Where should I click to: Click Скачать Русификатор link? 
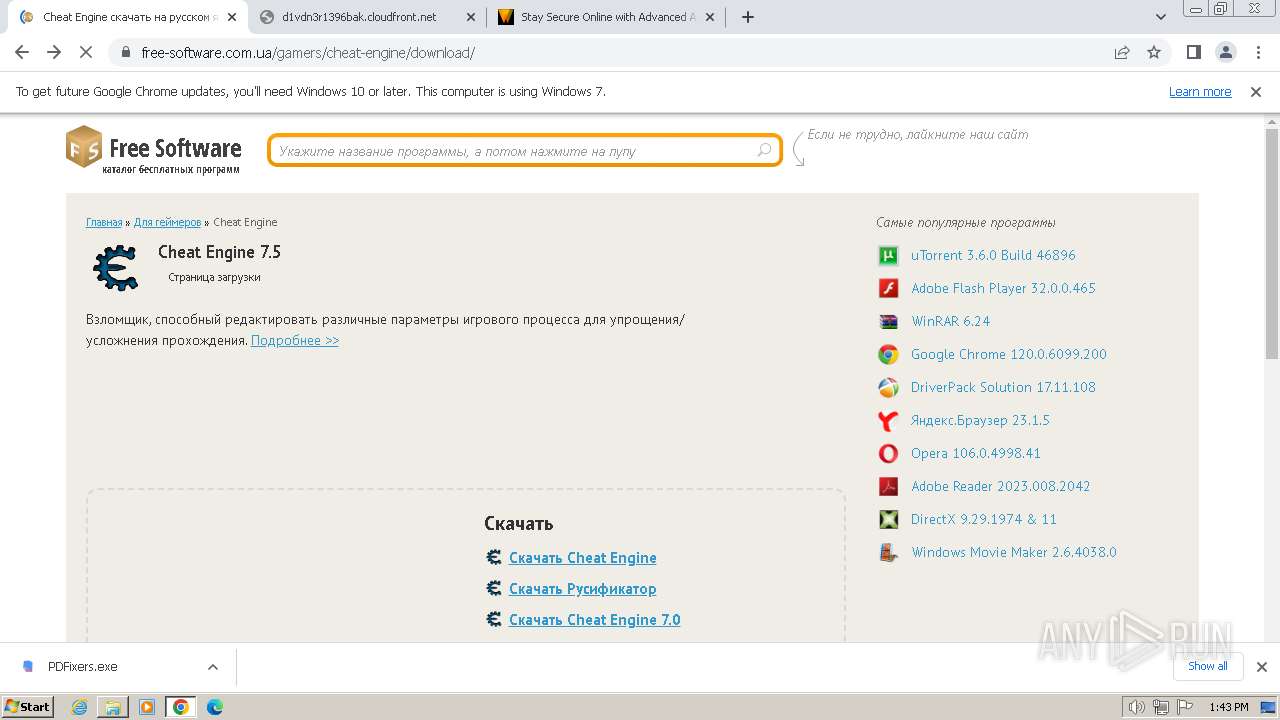click(x=583, y=589)
